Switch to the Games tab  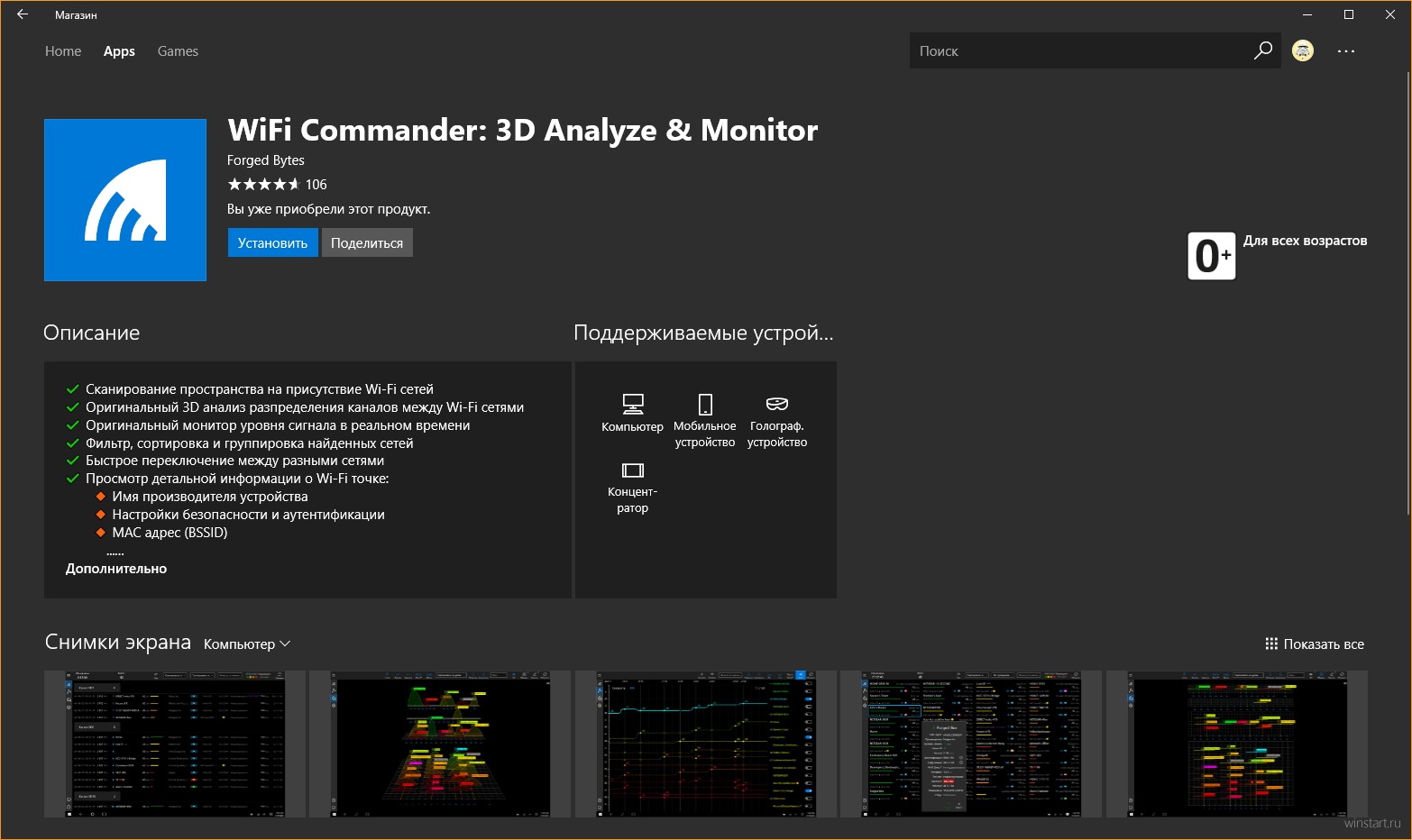(178, 51)
